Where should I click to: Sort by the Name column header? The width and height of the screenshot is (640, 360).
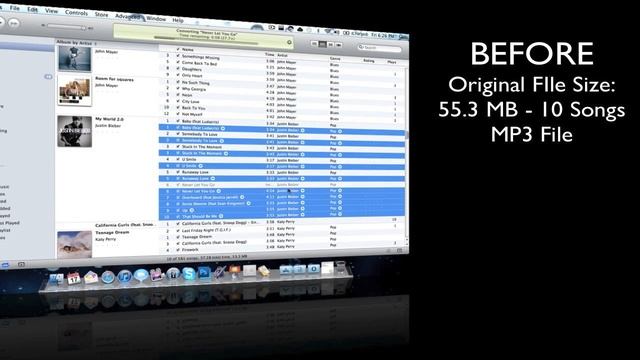coord(187,49)
